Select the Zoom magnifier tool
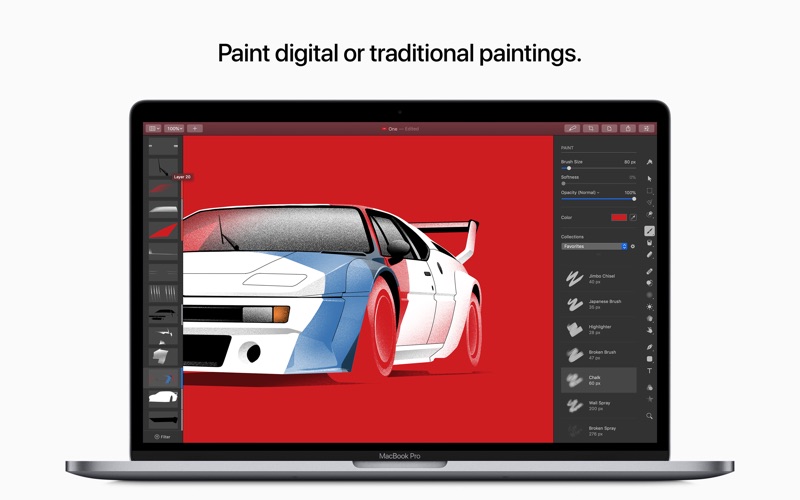This screenshot has height=500, width=800. [x=649, y=416]
